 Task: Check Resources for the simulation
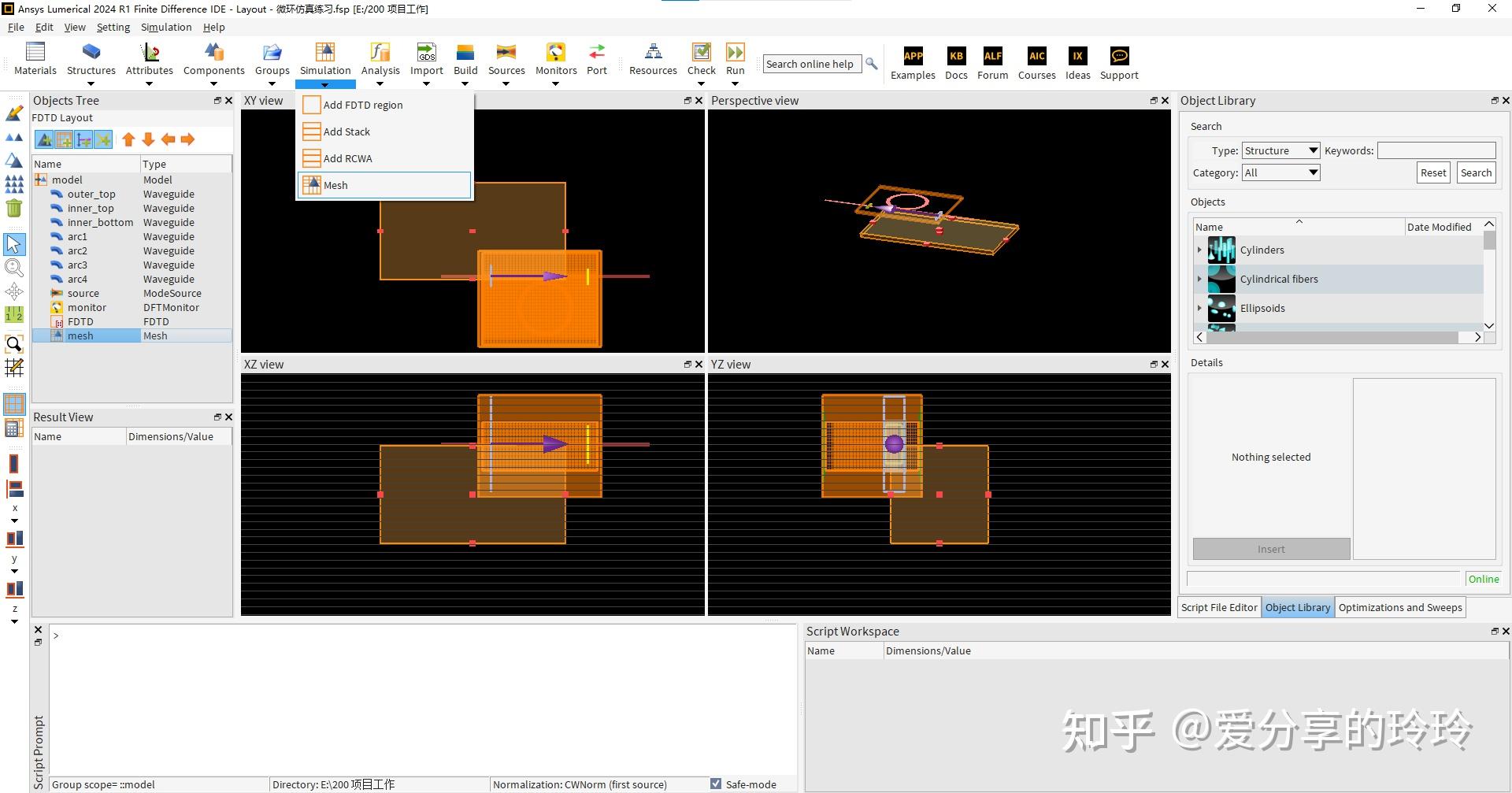click(x=653, y=59)
